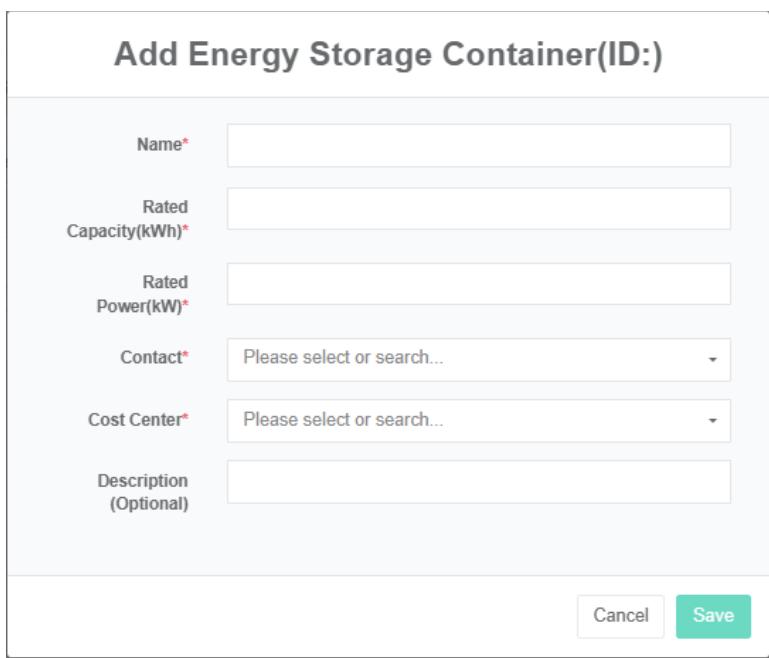Save the new energy storage container
Image resolution: width=769 pixels, height=658 pixels.
tap(713, 616)
